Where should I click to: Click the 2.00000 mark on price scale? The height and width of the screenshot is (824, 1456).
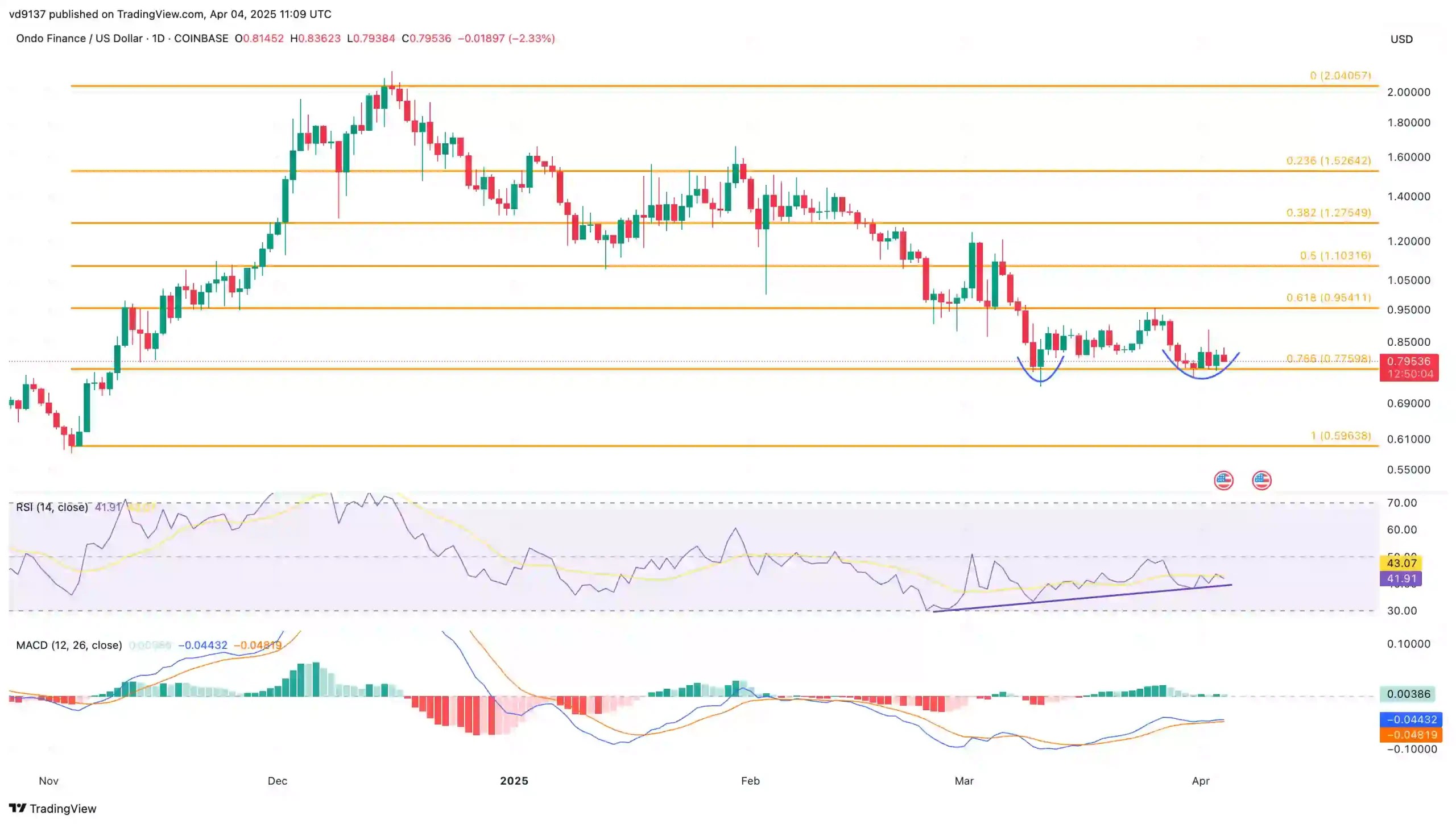[x=1408, y=92]
